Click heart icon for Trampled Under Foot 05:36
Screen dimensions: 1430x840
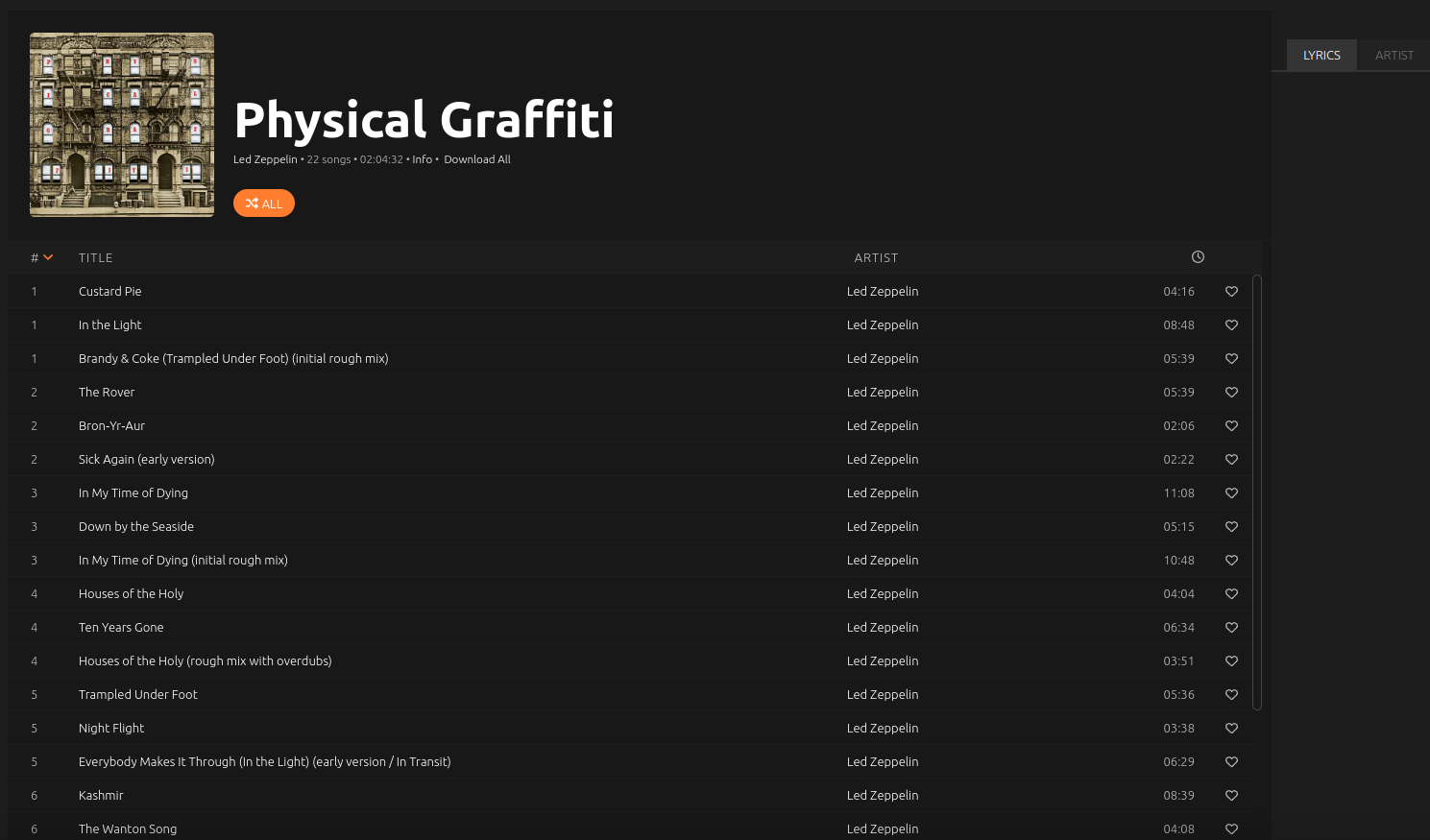[x=1231, y=695]
